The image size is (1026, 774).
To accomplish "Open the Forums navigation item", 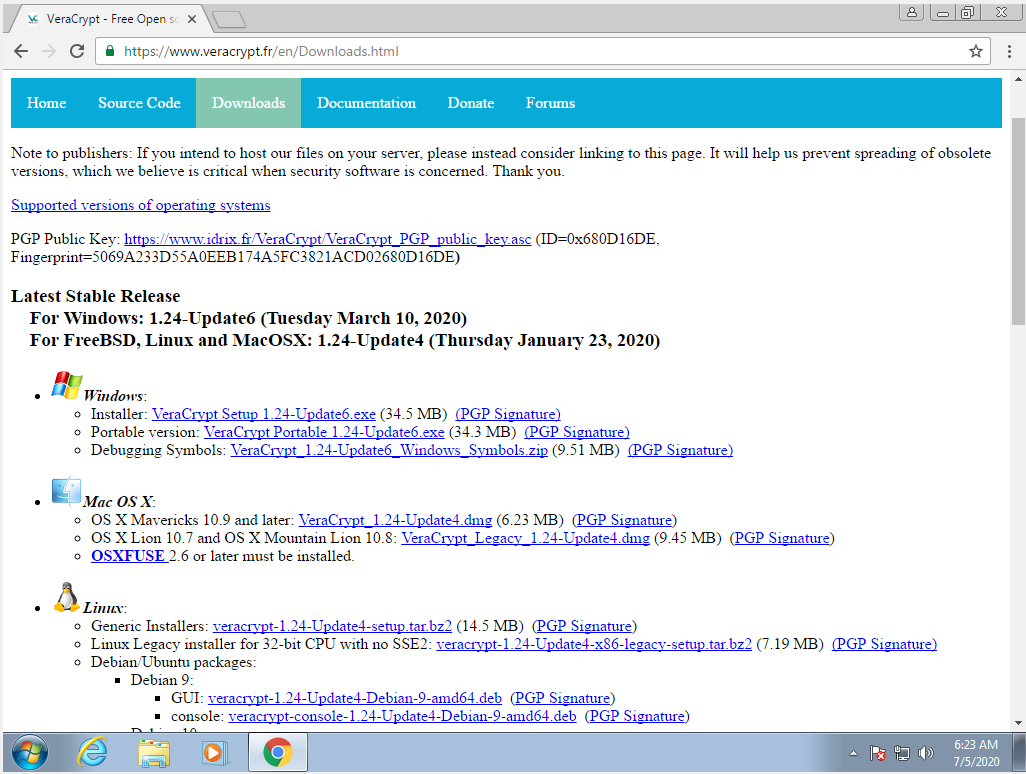I will (x=550, y=103).
